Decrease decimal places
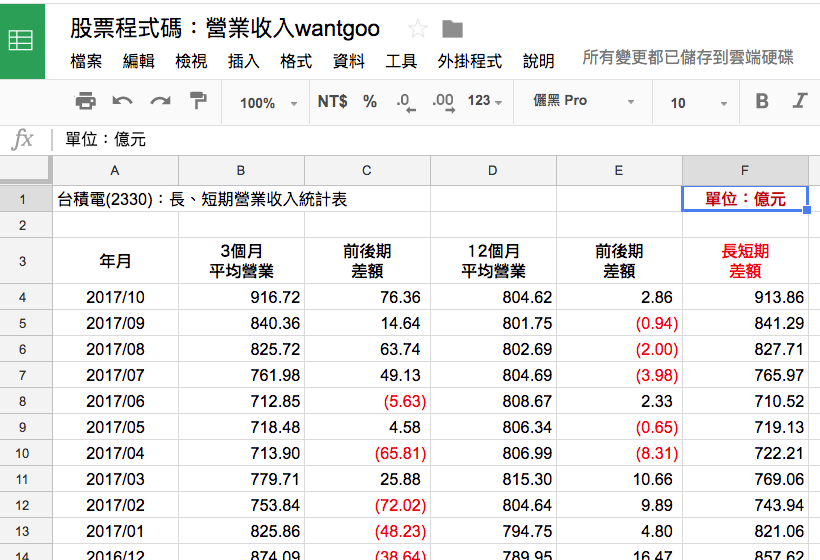The width and height of the screenshot is (820, 560). click(406, 102)
